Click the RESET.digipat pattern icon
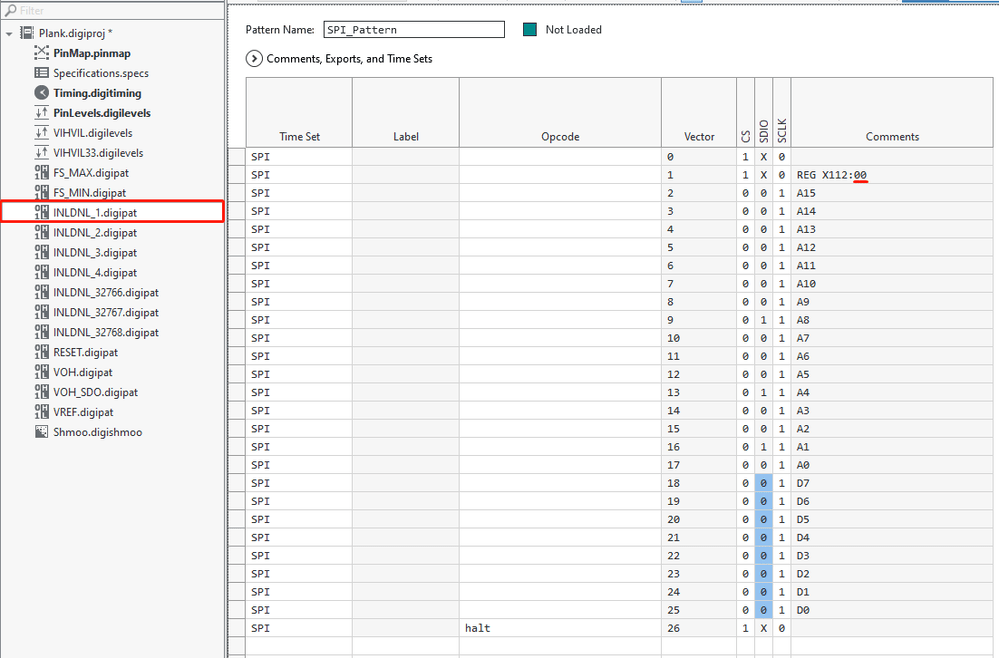 tap(41, 352)
